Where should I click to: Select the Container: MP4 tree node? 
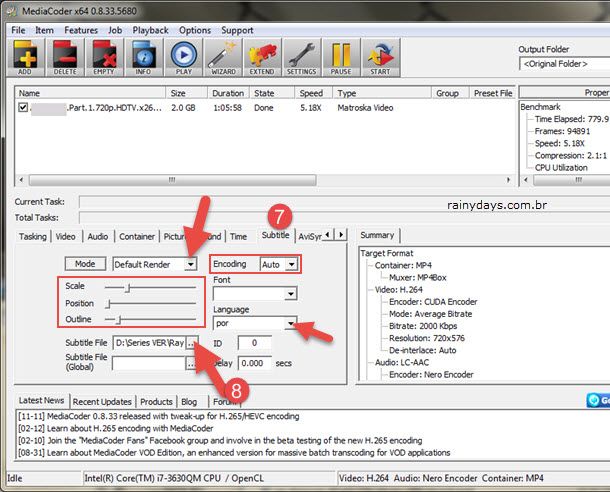coord(403,265)
